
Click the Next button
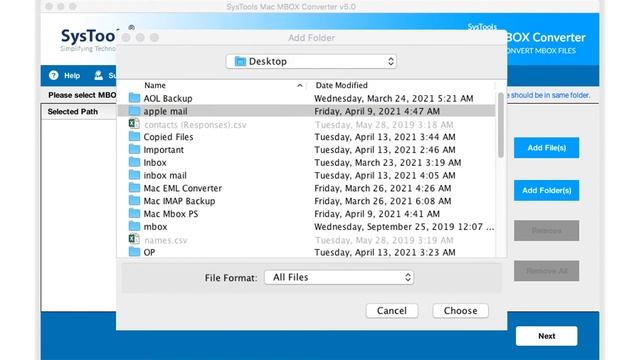[546, 336]
